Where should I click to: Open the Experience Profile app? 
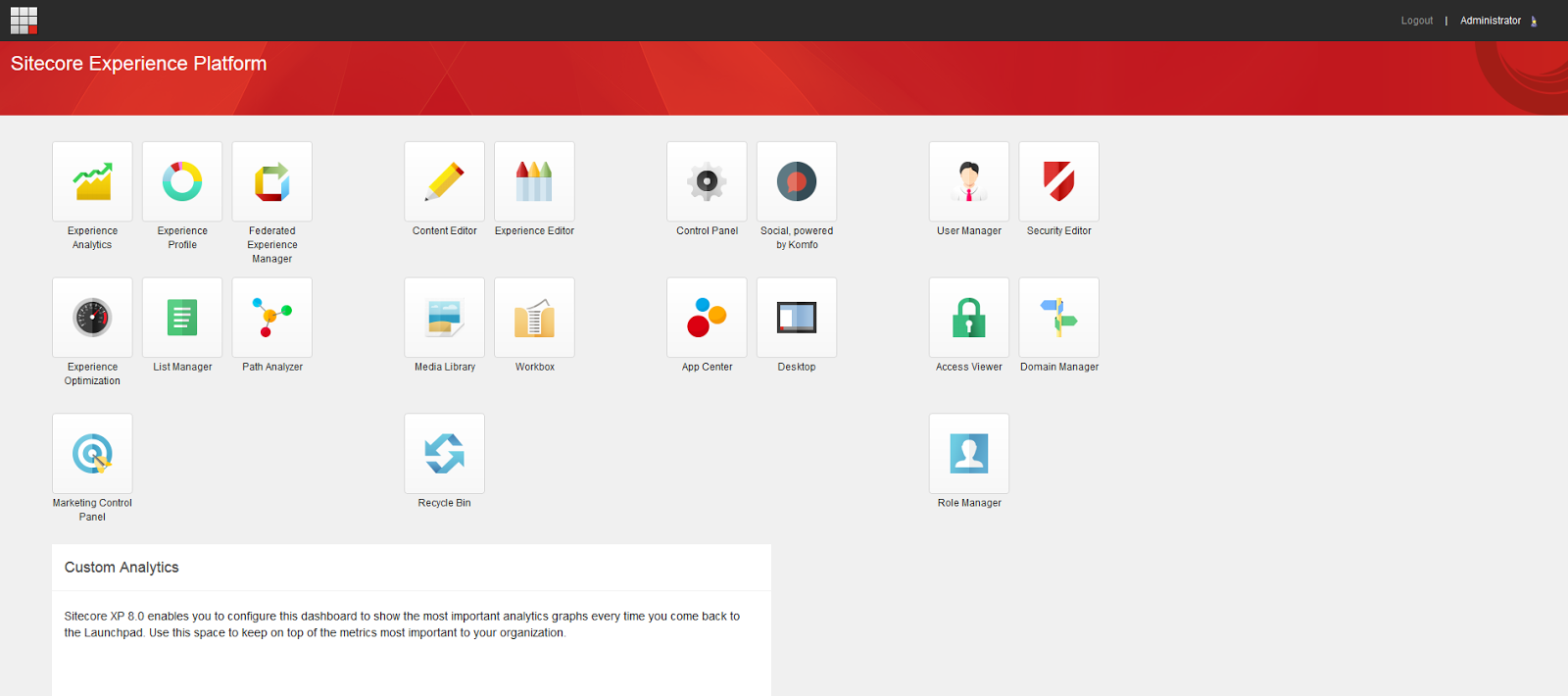tap(182, 181)
